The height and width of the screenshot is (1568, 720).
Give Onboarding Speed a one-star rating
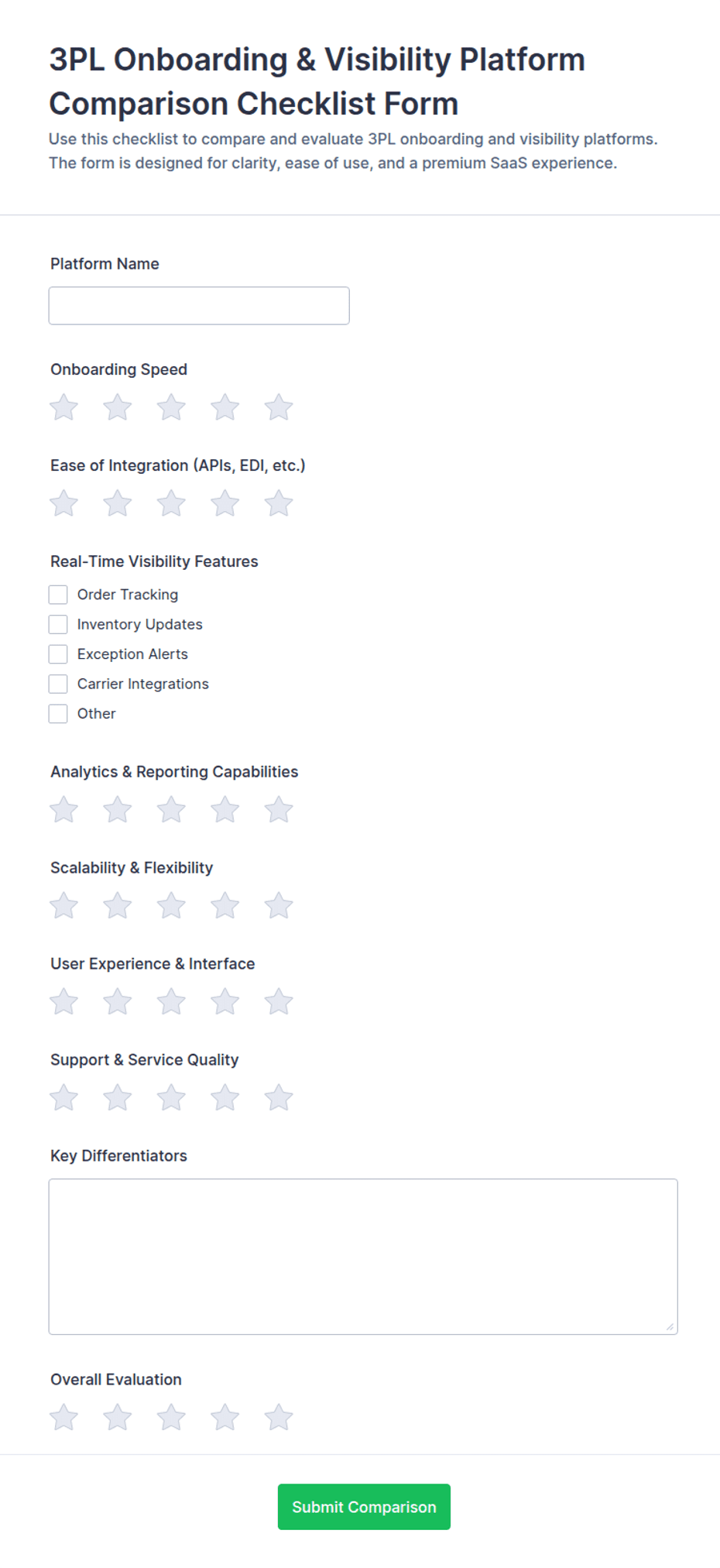click(x=64, y=407)
